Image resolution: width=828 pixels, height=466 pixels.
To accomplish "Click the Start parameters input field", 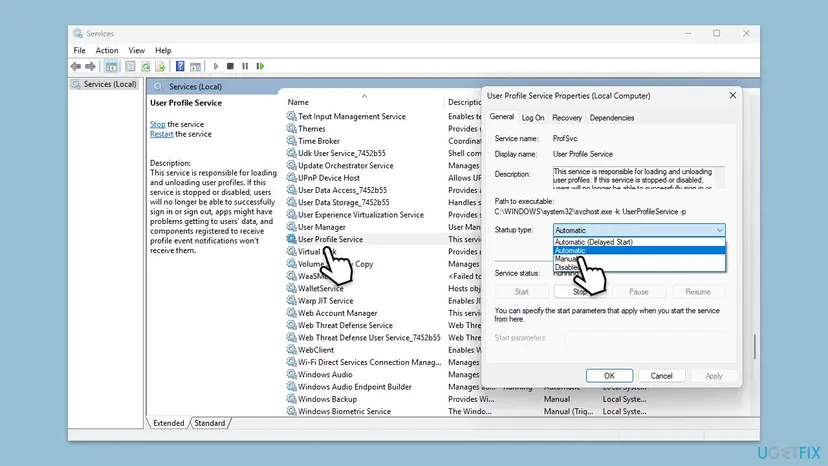I will click(644, 338).
